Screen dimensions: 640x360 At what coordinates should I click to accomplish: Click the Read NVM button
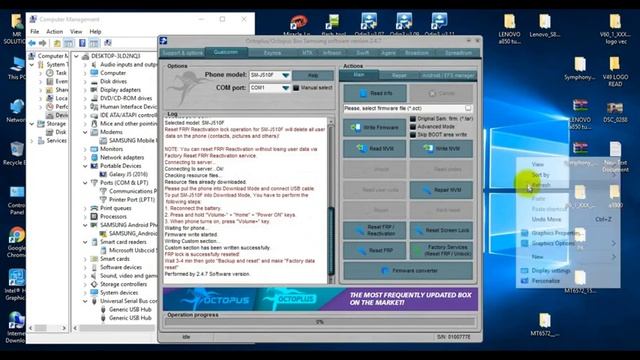(x=375, y=149)
